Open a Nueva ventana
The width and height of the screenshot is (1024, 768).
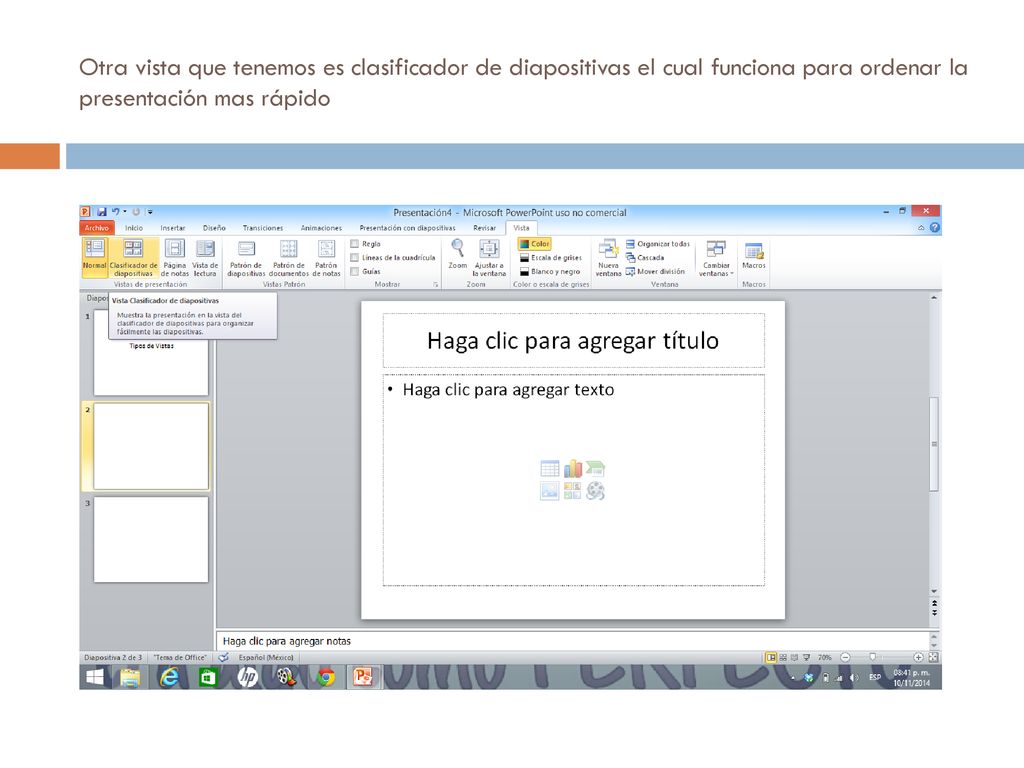[x=608, y=257]
